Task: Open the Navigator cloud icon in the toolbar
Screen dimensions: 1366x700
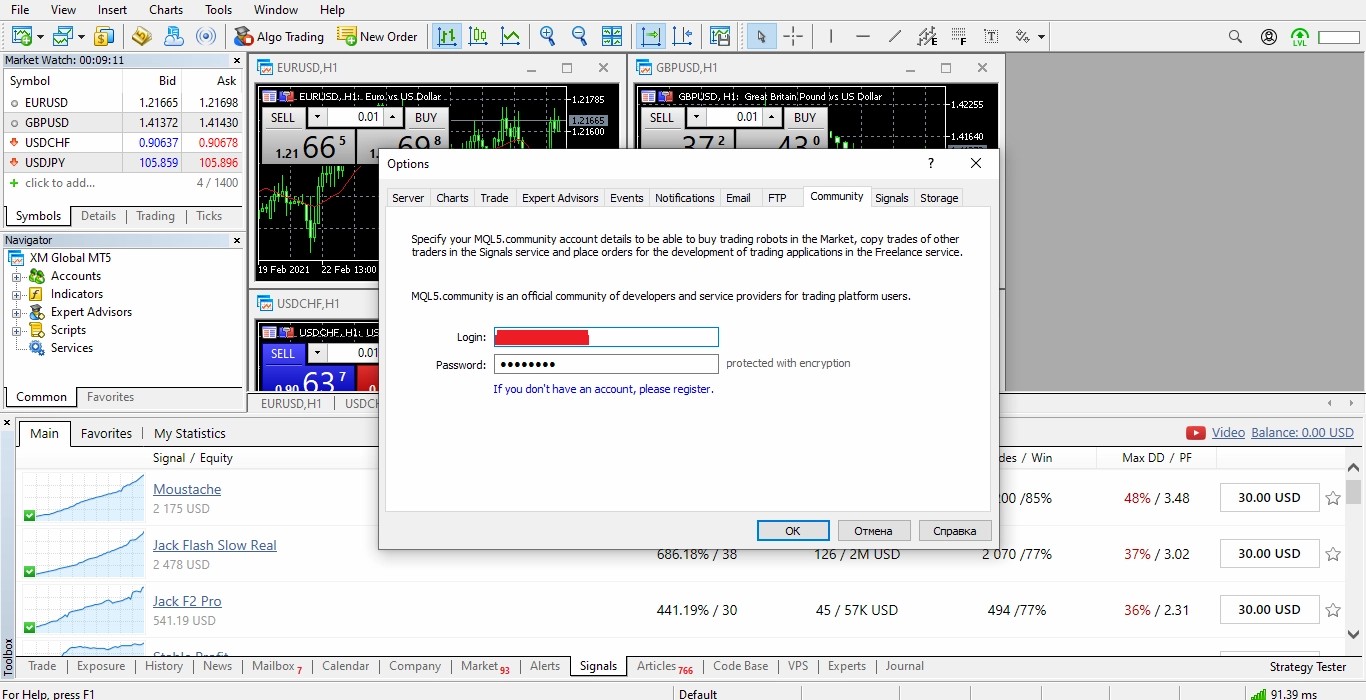Action: (x=173, y=37)
